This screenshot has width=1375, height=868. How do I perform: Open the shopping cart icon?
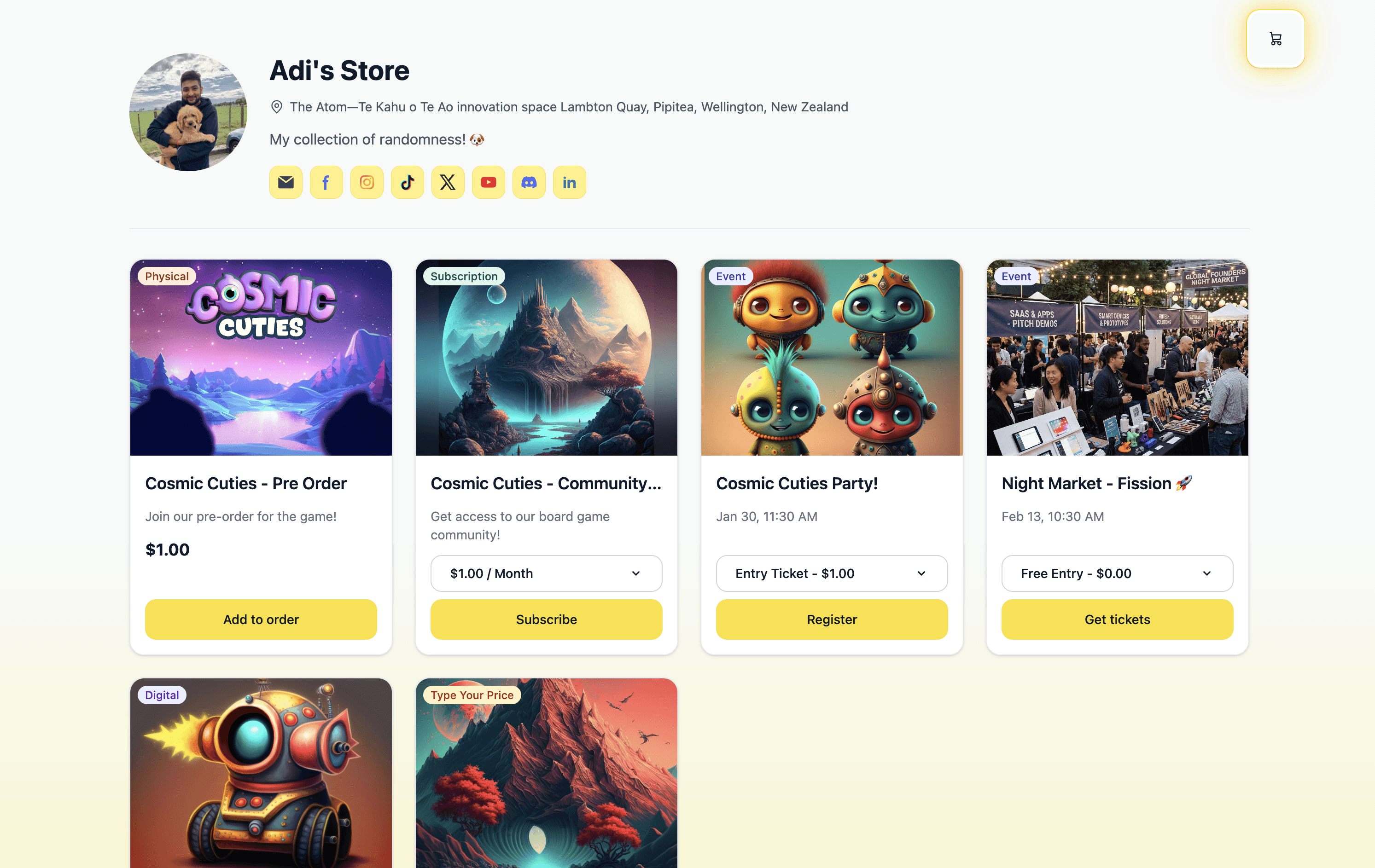pos(1275,39)
